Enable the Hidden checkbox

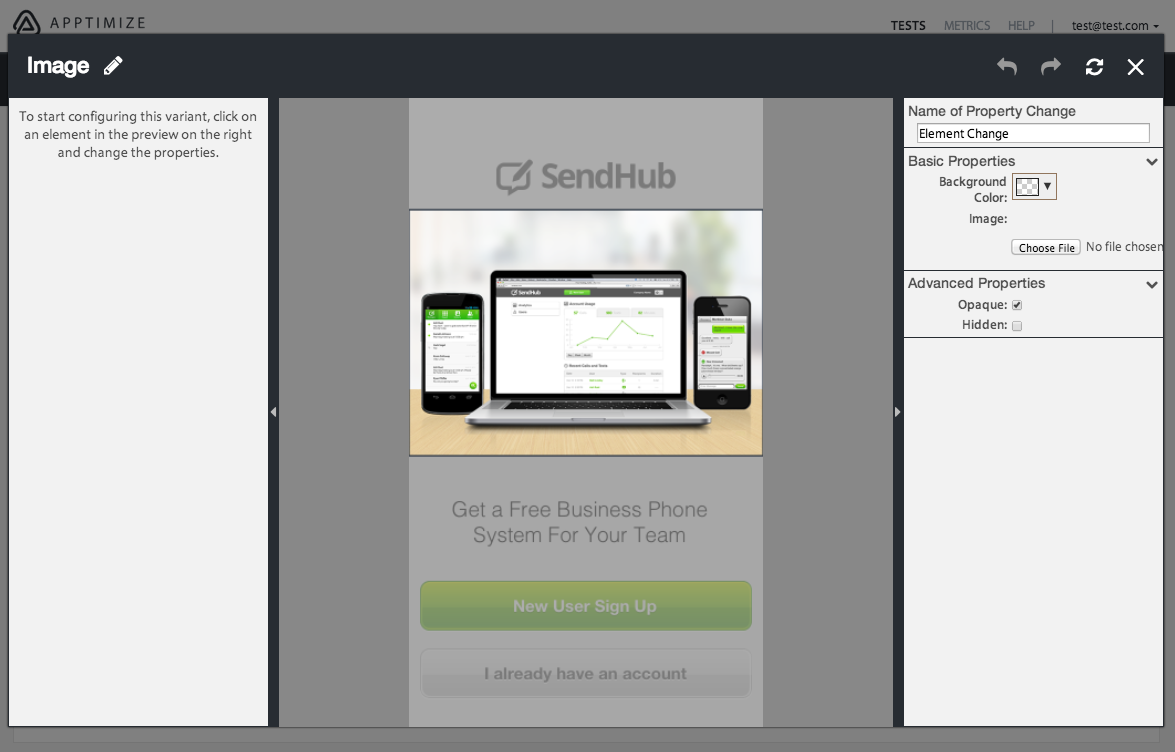(x=1017, y=326)
